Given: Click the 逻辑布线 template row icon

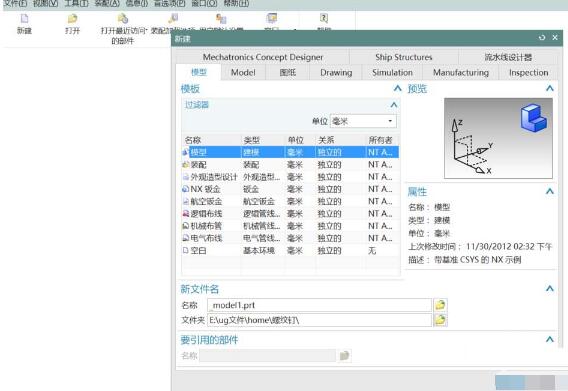Looking at the screenshot, I should [185, 214].
